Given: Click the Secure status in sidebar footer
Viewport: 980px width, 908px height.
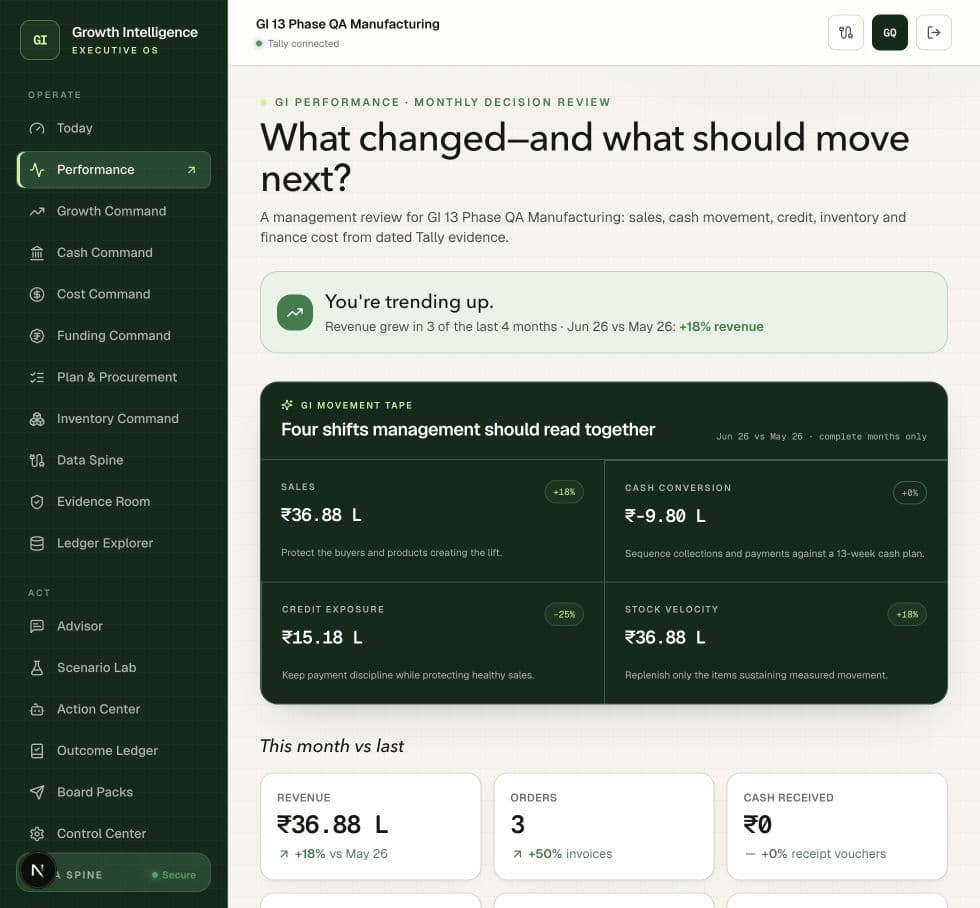Looking at the screenshot, I should point(174,875).
